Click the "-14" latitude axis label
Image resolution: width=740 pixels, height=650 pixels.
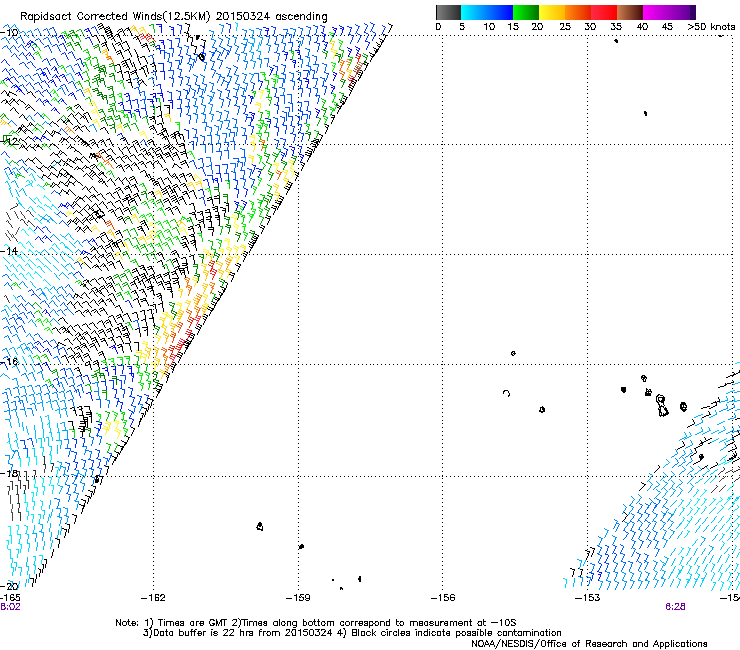9,251
